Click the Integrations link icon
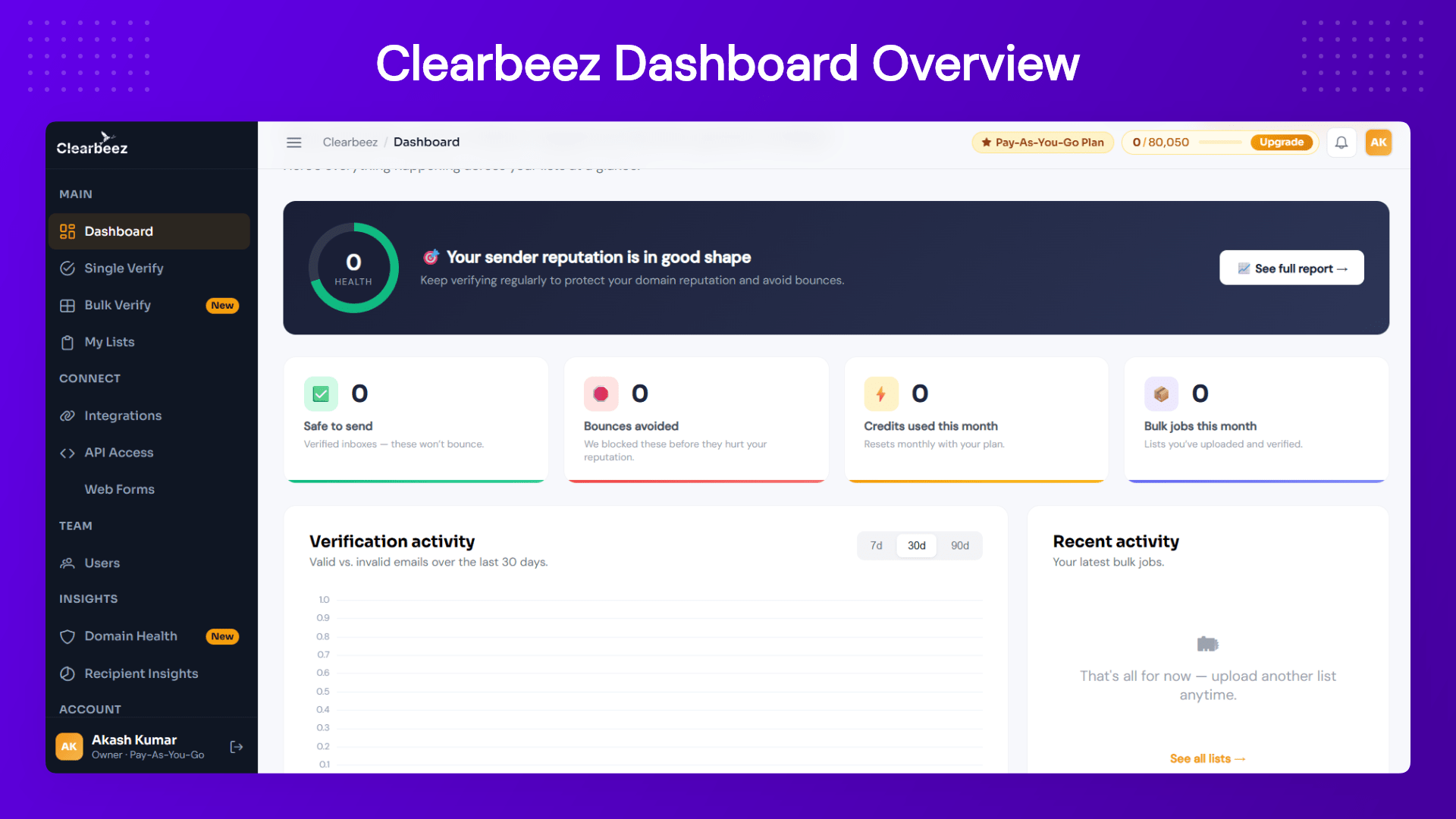Image resolution: width=1456 pixels, height=819 pixels. tap(67, 416)
